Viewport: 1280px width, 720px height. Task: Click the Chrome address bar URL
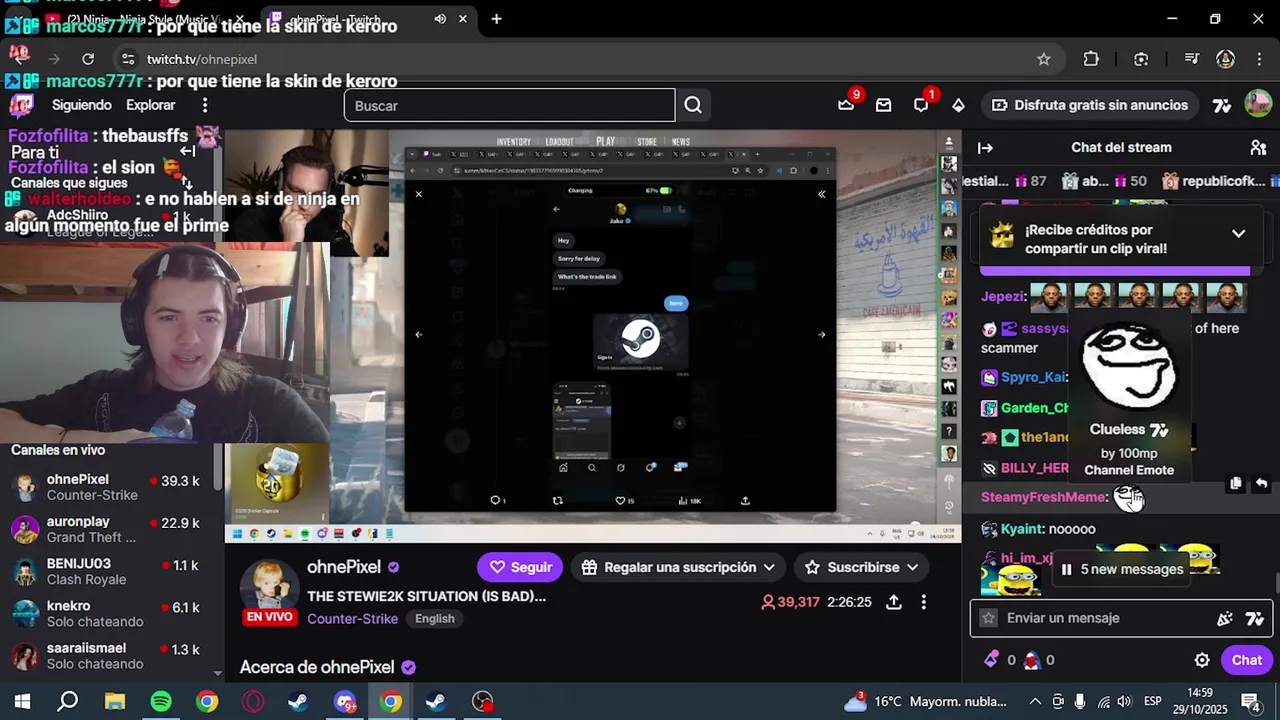coord(202,59)
